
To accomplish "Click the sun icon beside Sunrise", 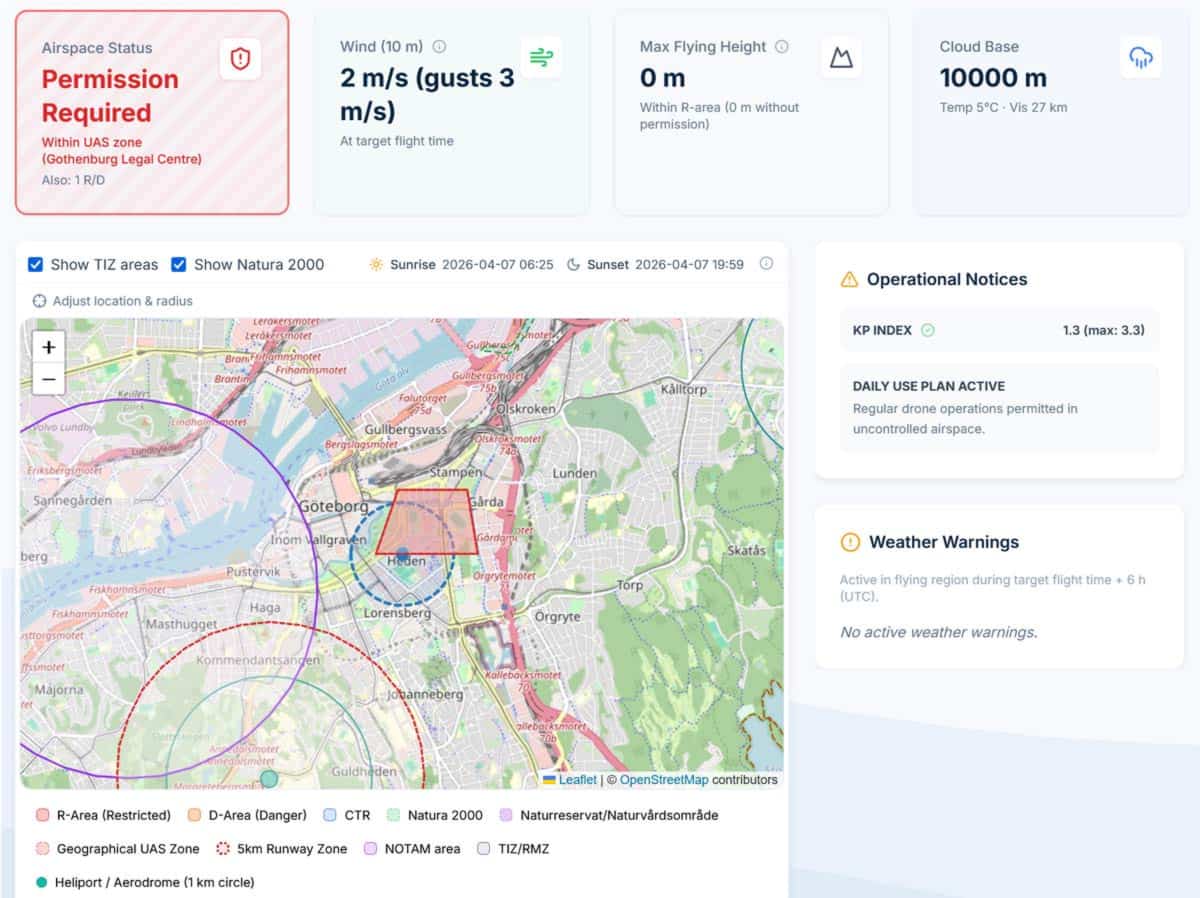I will click(x=376, y=264).
